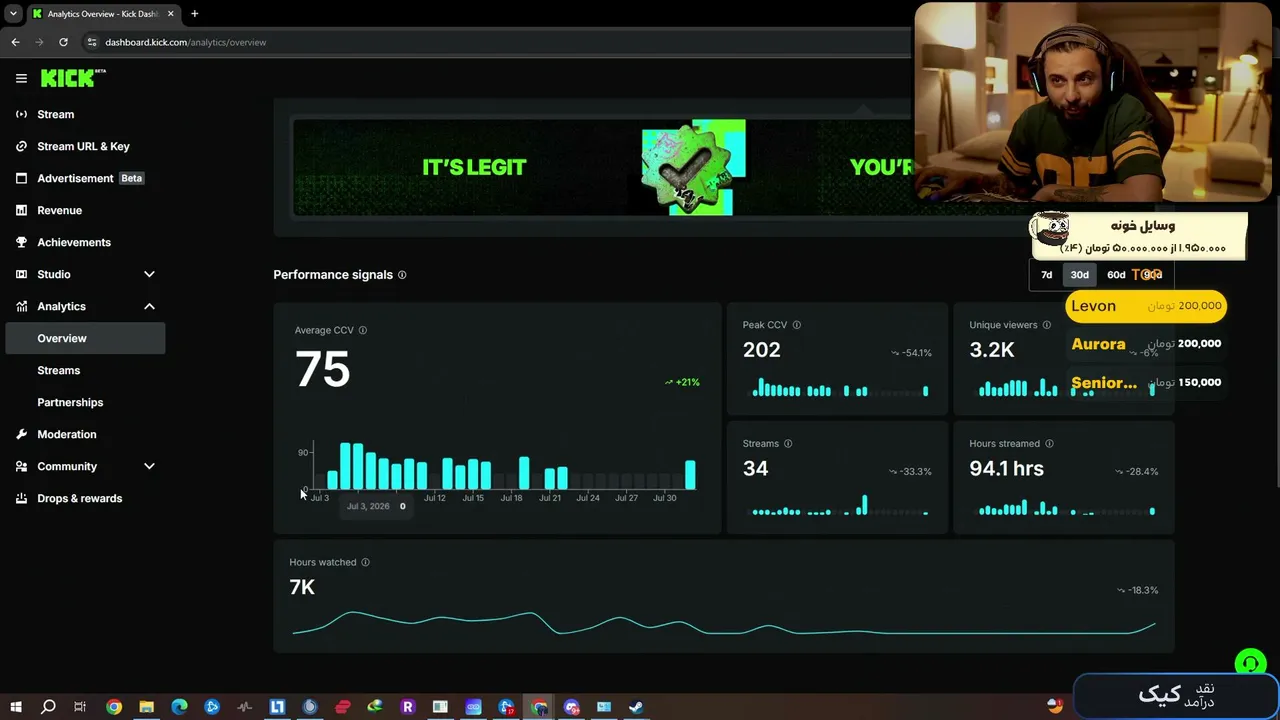Click the Advertisement sidebar icon

[x=21, y=178]
